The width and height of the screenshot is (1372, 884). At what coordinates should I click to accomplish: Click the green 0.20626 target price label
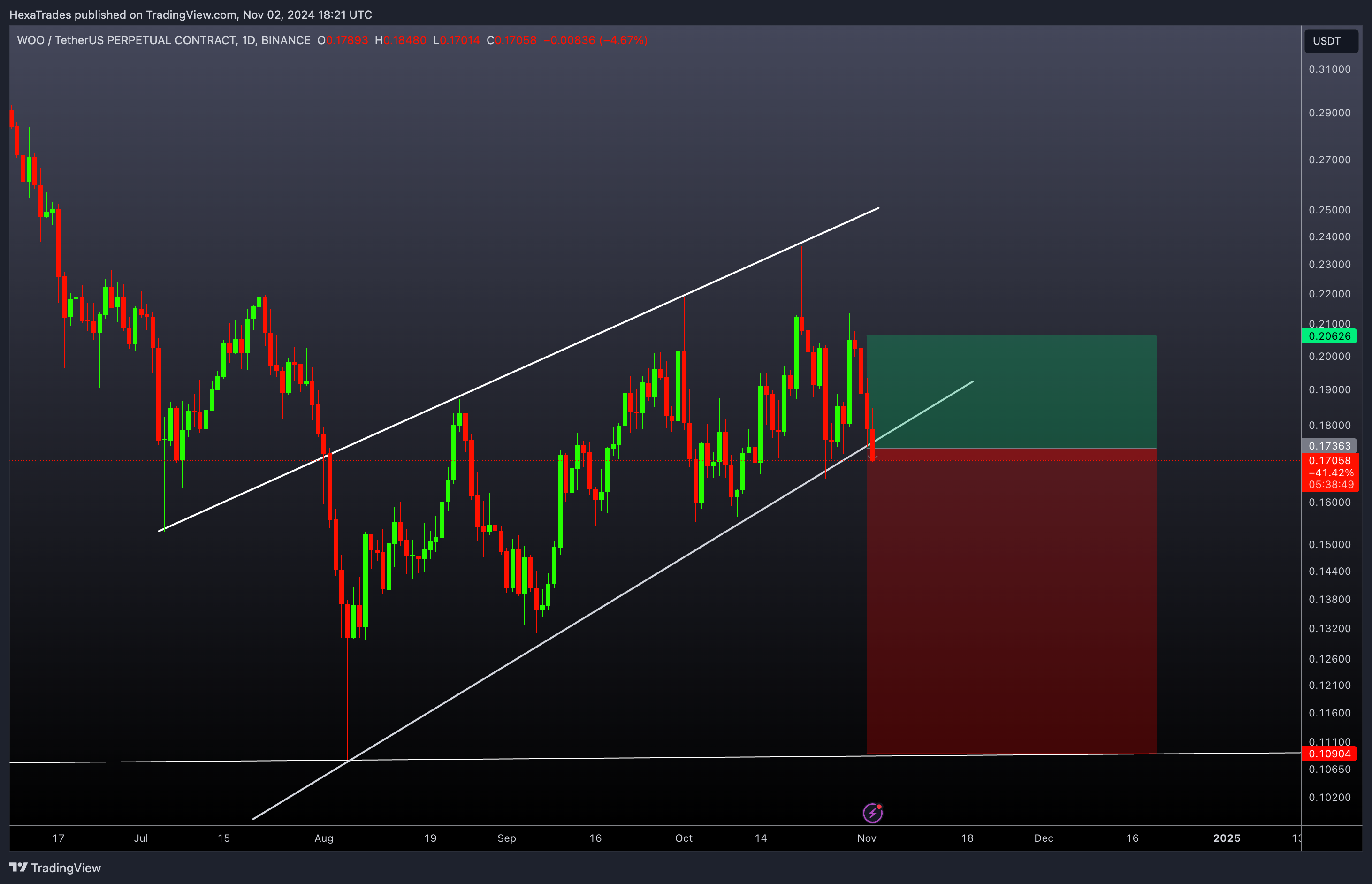click(x=1329, y=336)
